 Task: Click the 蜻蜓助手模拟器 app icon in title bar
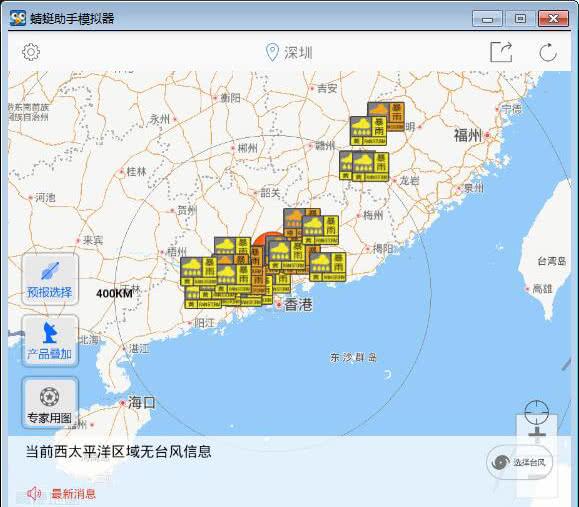(18, 18)
